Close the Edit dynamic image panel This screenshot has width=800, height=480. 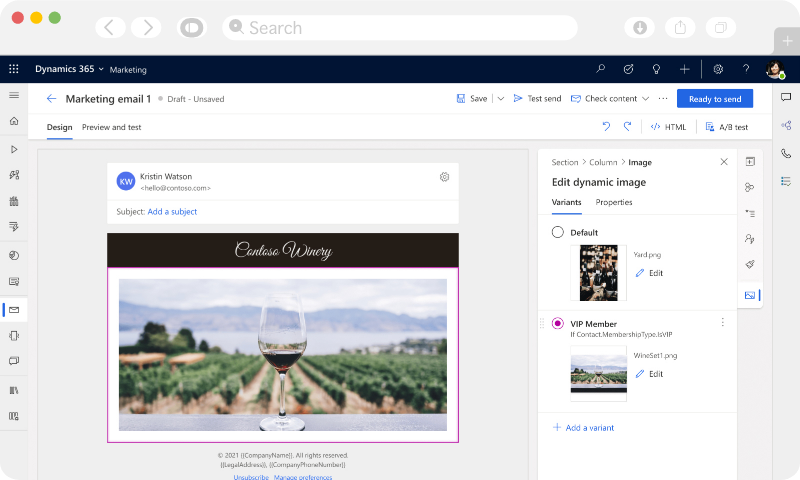tap(724, 162)
